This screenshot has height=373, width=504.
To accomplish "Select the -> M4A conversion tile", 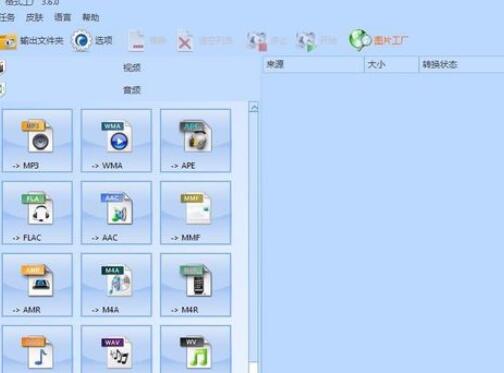I will pos(116,285).
